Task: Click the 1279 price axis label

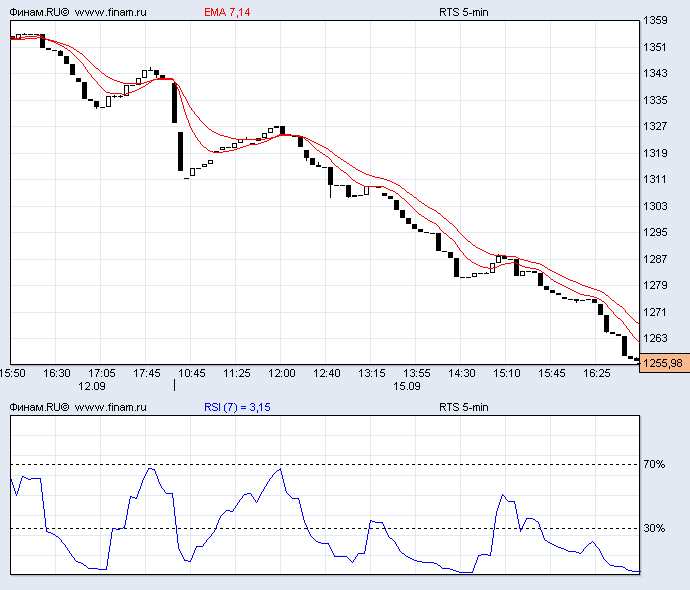Action: pyautogui.click(x=655, y=285)
